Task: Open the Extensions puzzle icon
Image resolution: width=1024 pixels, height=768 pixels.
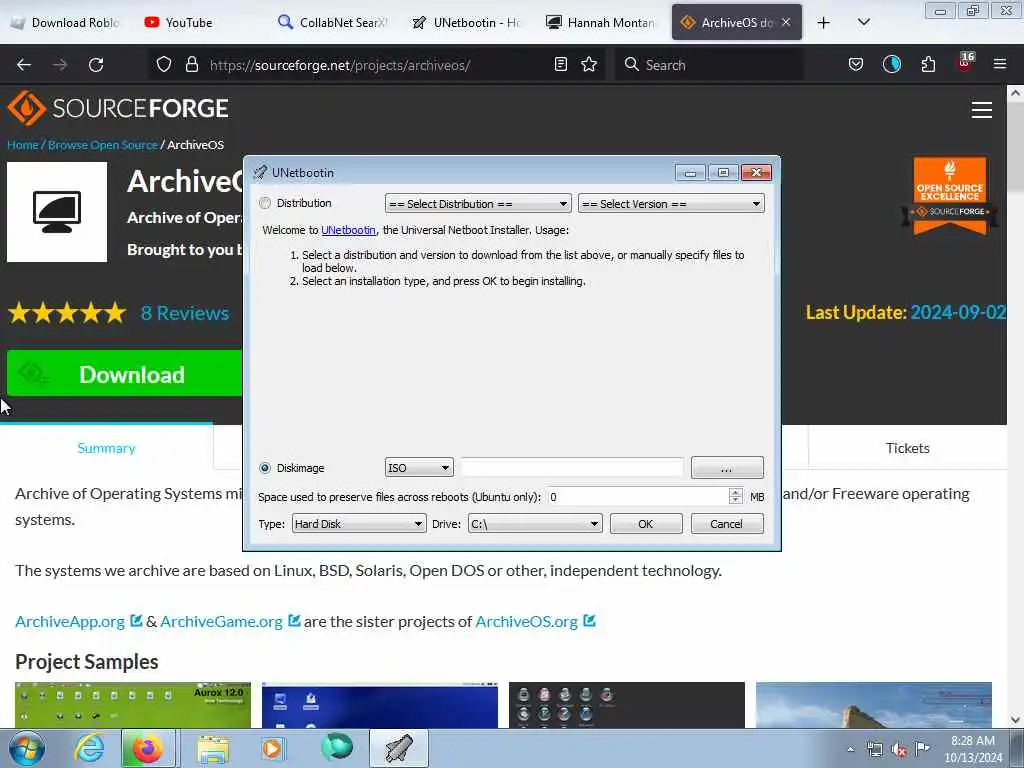Action: click(x=928, y=64)
